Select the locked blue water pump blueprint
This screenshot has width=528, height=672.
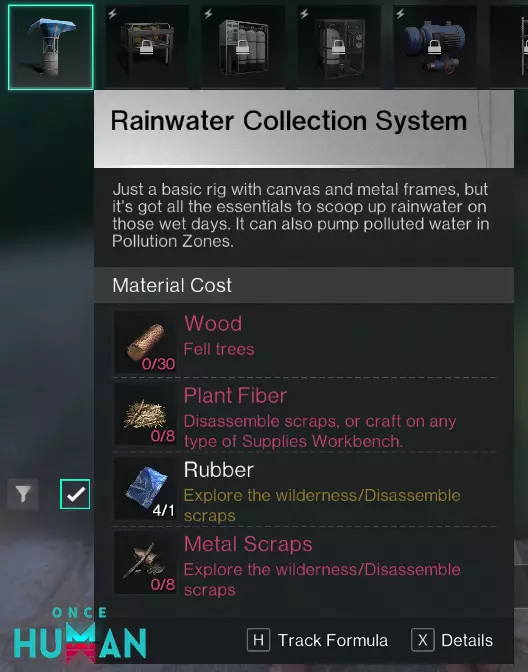pos(435,46)
